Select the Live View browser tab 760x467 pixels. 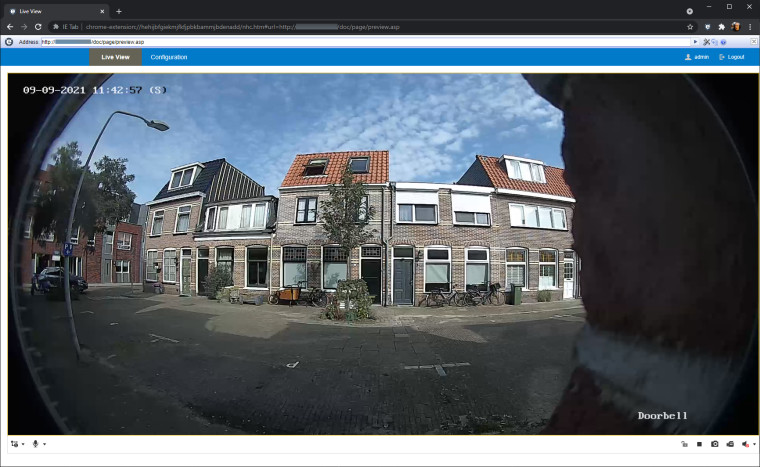tap(55, 11)
